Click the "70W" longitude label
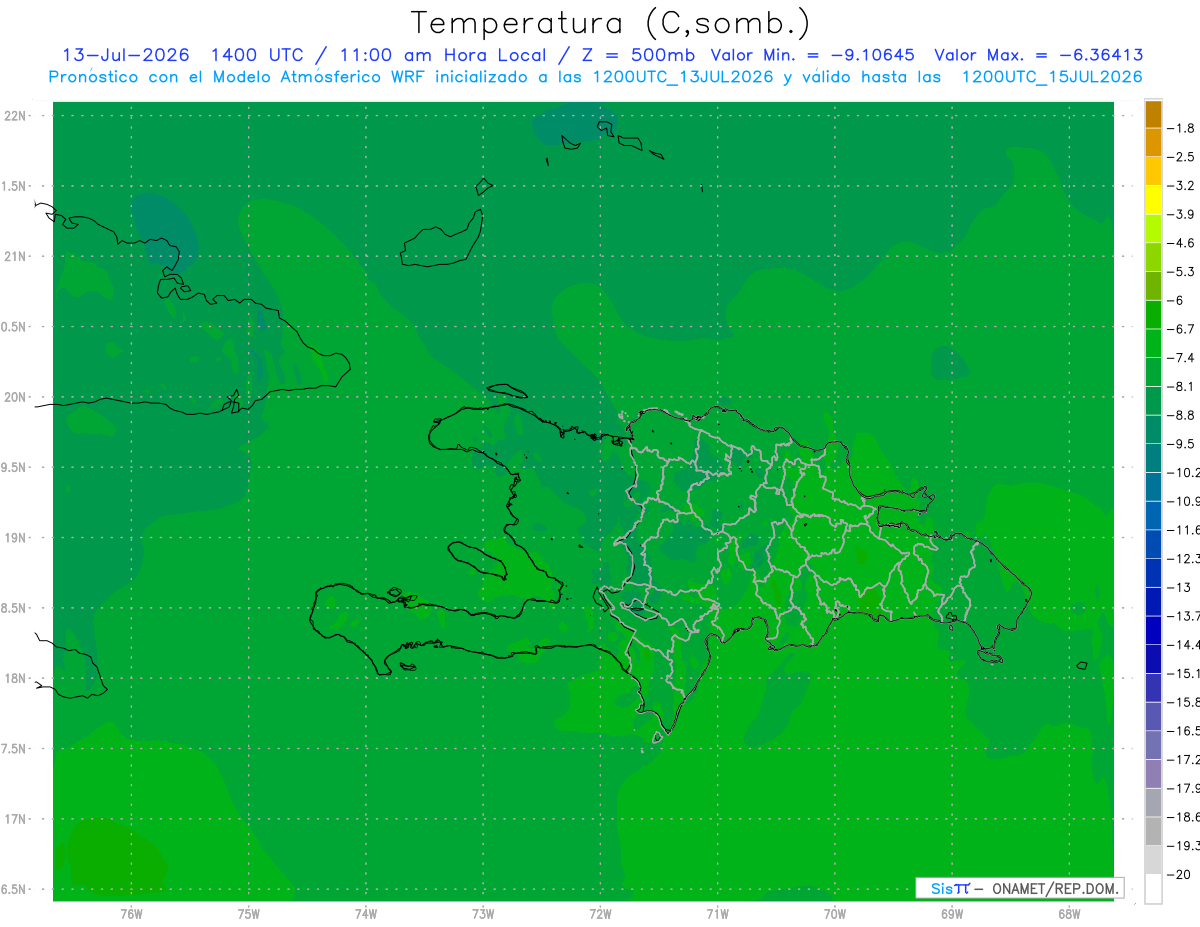 coord(835,914)
